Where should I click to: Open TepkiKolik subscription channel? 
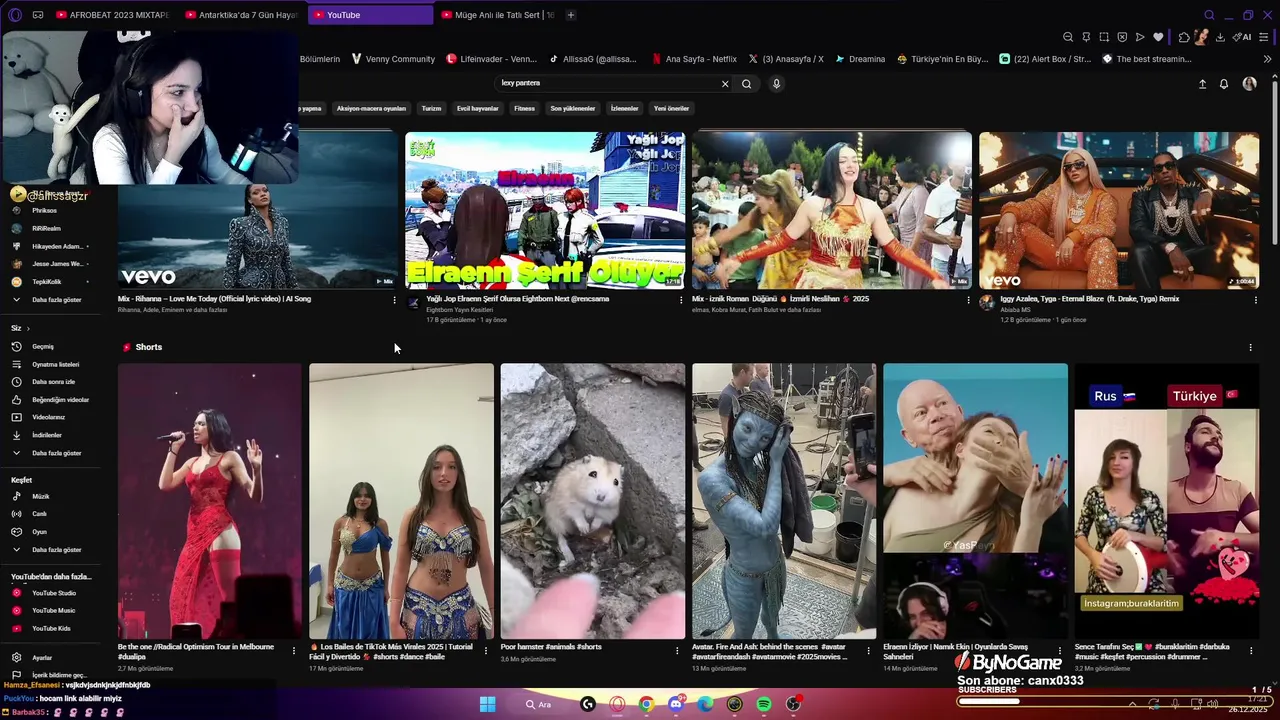point(46,282)
